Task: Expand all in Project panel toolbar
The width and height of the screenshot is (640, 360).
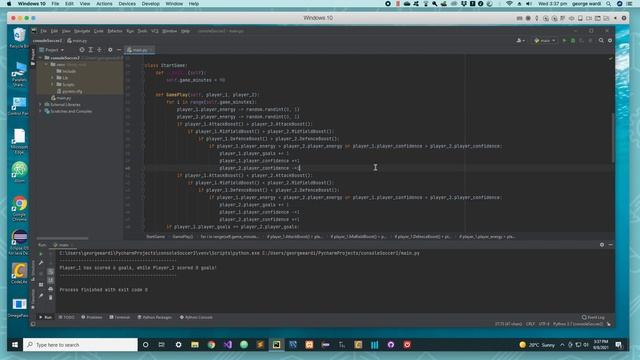Action: tap(91, 50)
